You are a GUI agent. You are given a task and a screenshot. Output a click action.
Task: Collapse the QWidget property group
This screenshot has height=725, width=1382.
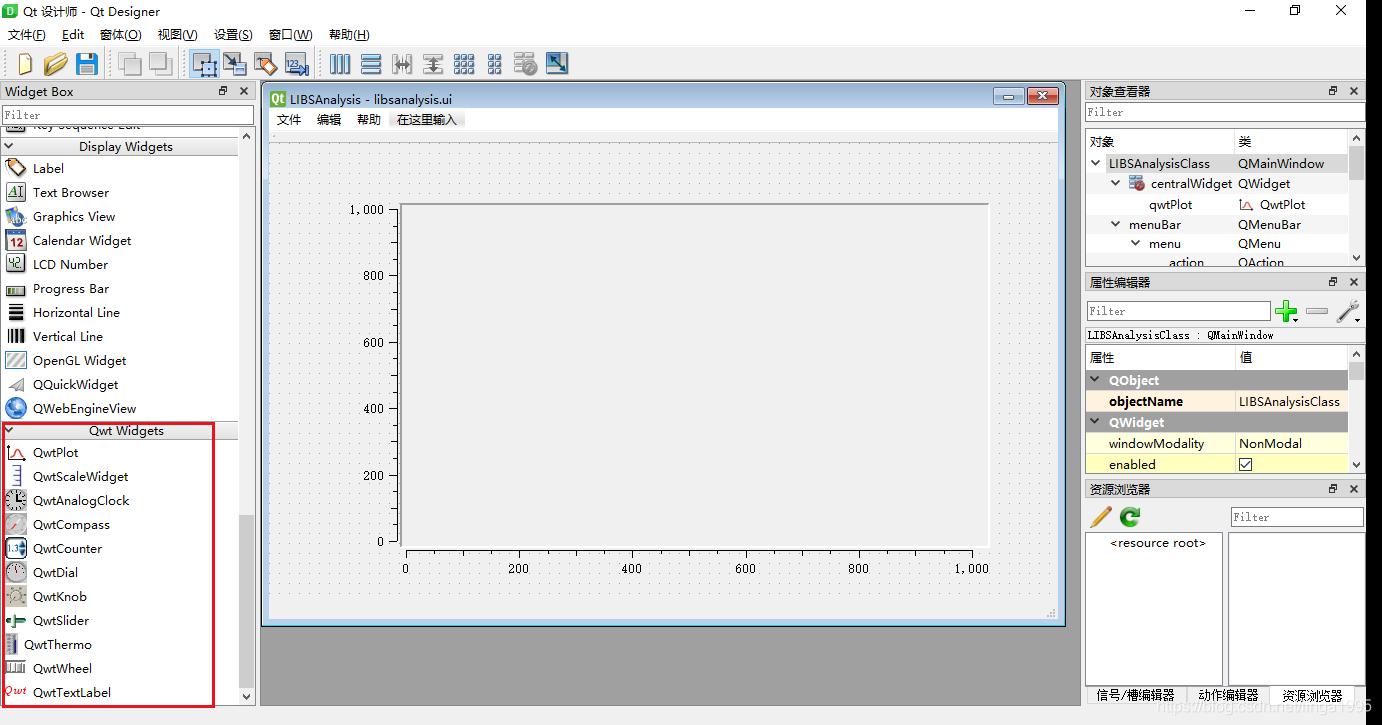(x=1097, y=423)
